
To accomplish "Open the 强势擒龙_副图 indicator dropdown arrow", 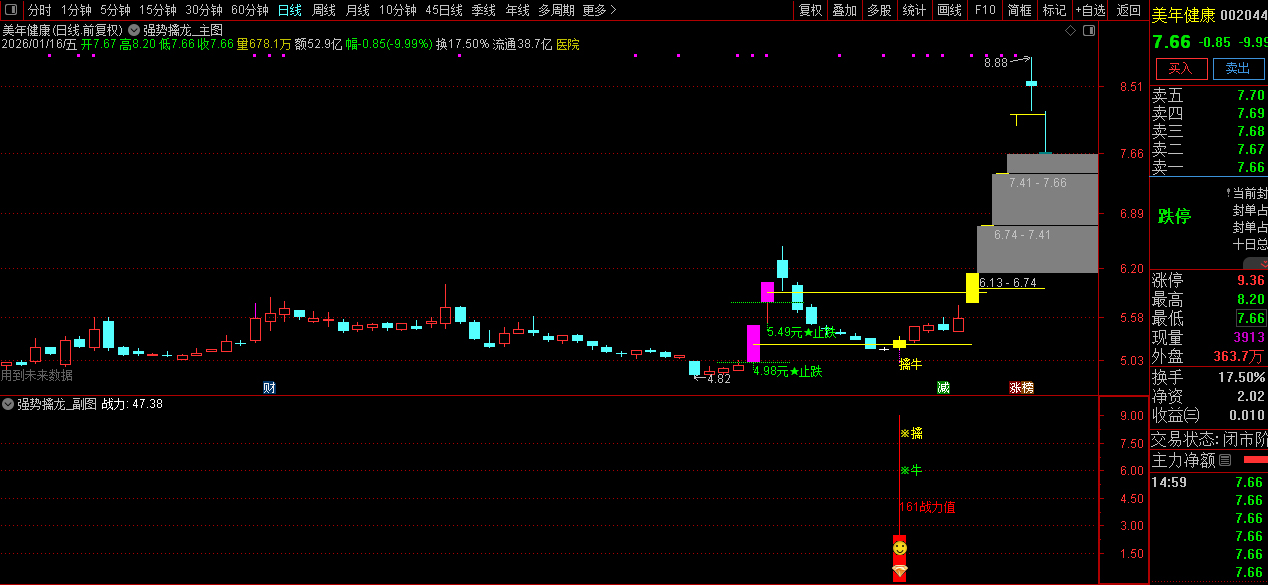I will click(8, 404).
